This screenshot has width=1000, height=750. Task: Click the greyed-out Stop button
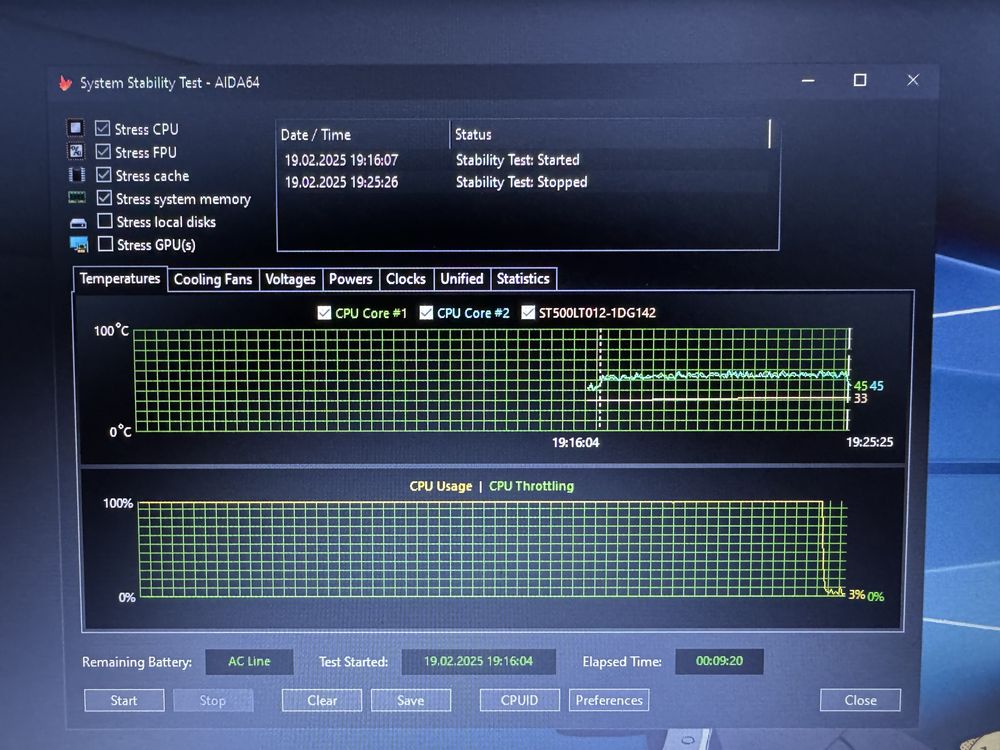pyautogui.click(x=213, y=700)
